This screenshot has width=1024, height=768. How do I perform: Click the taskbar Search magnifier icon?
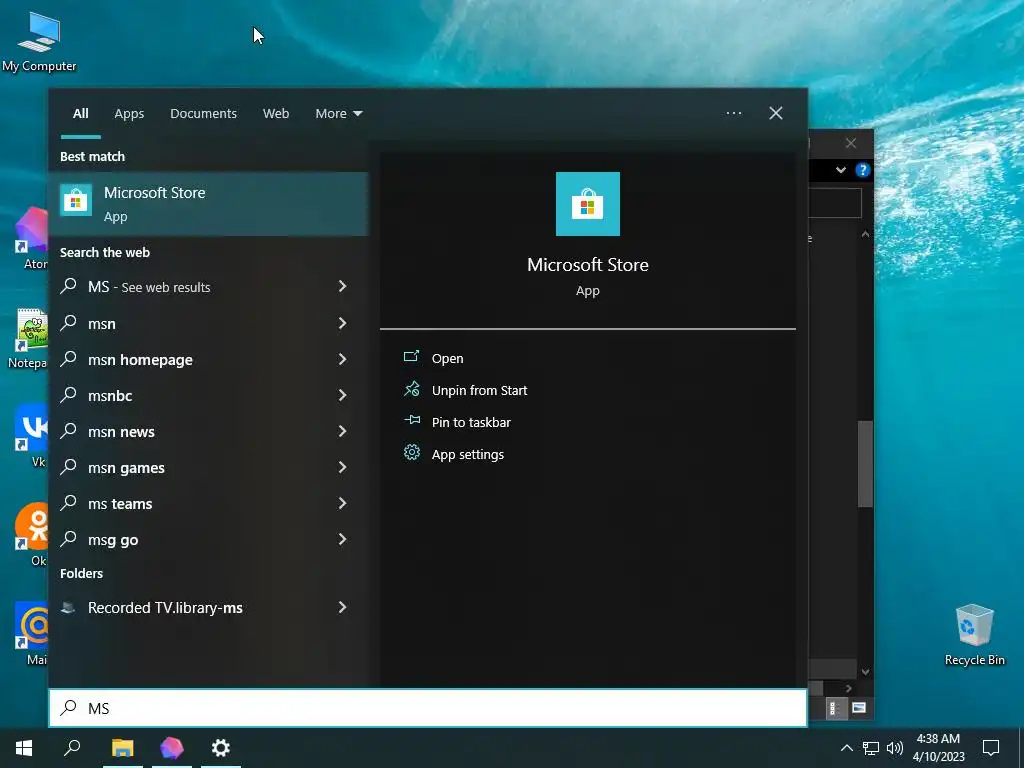[x=72, y=748]
